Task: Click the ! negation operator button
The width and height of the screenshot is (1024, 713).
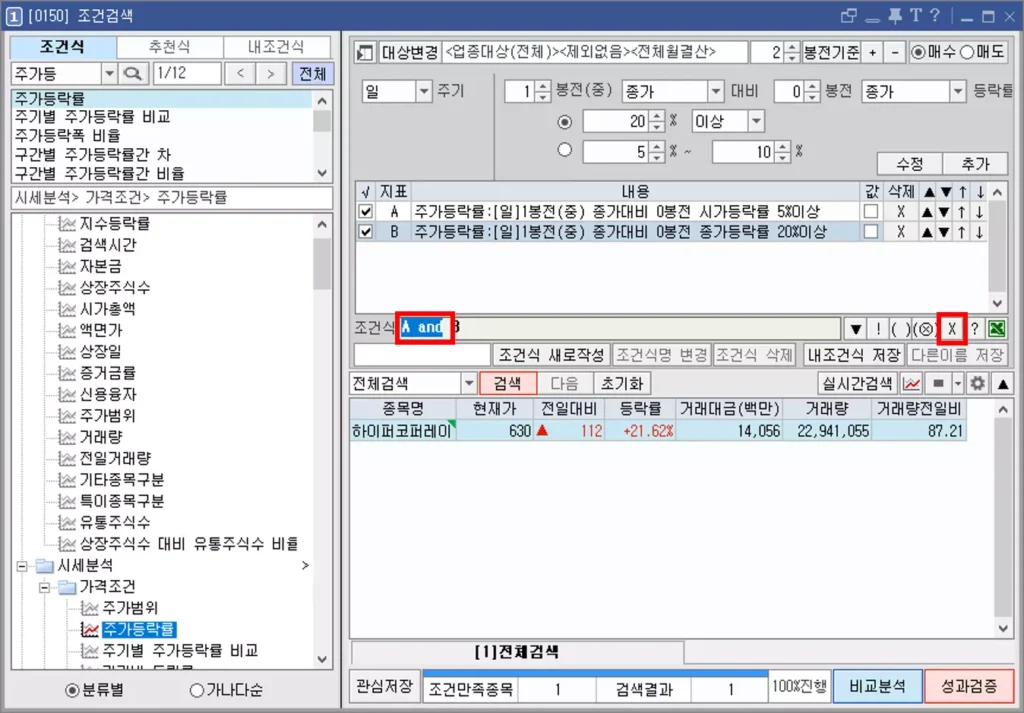Action: click(878, 329)
